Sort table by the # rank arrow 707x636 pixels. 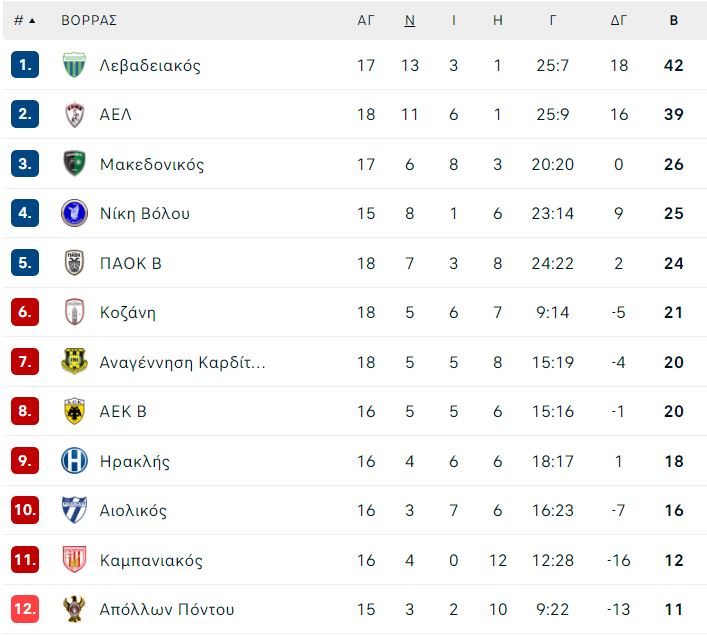pyautogui.click(x=32, y=21)
